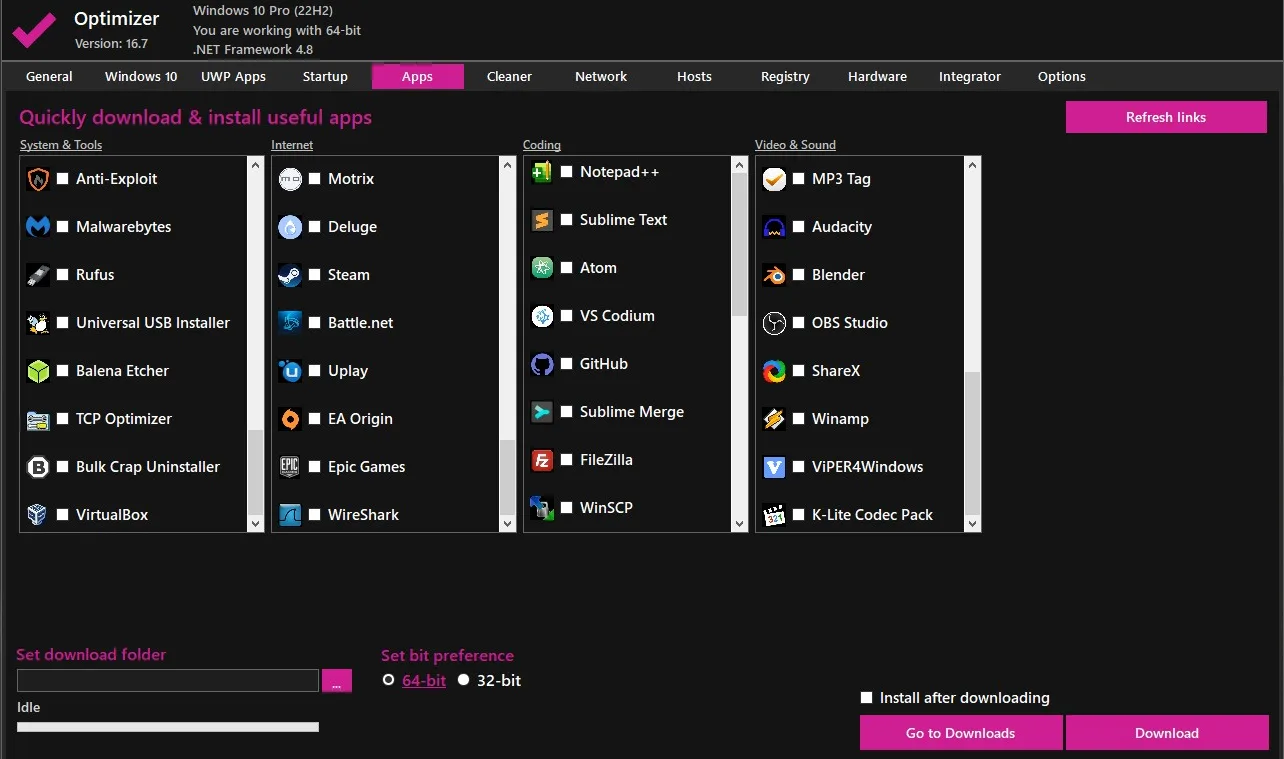The image size is (1284, 759).
Task: Click the Battle.net logo icon
Action: 290,323
